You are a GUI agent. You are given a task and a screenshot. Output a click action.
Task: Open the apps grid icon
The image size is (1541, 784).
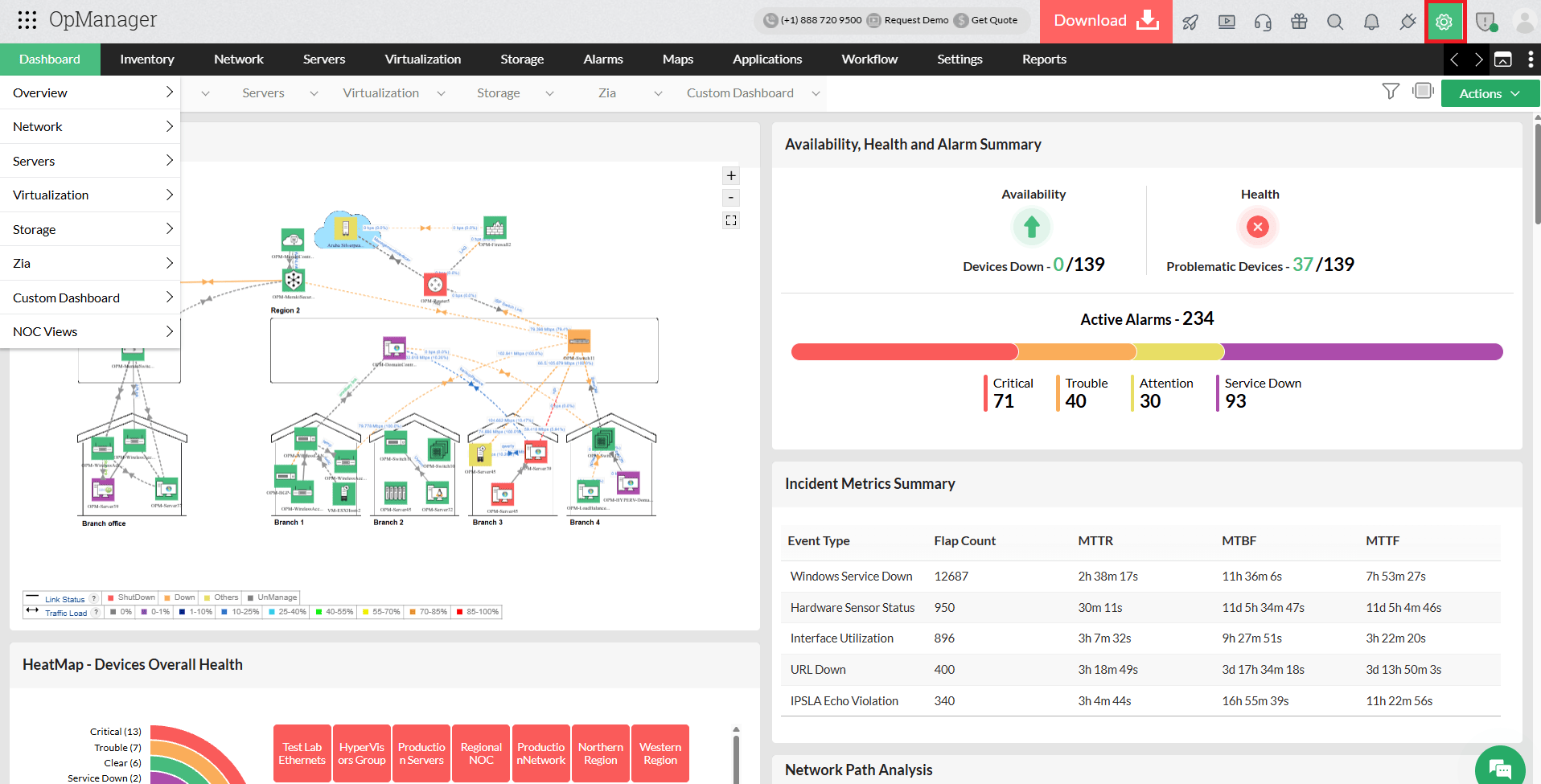[27, 20]
